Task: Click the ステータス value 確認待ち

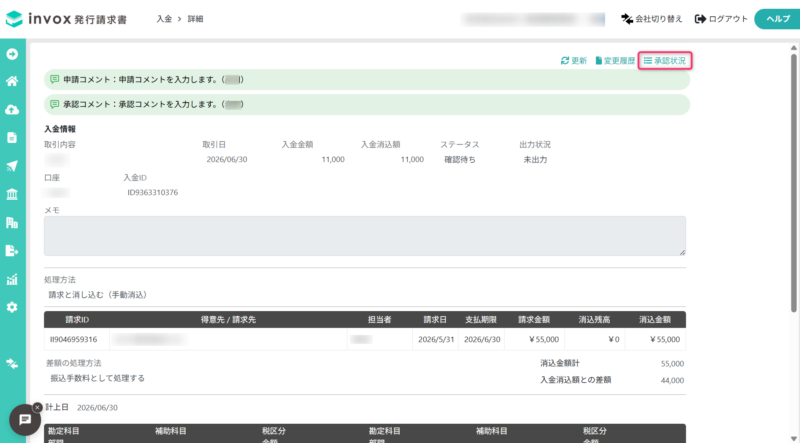Action: [460, 159]
